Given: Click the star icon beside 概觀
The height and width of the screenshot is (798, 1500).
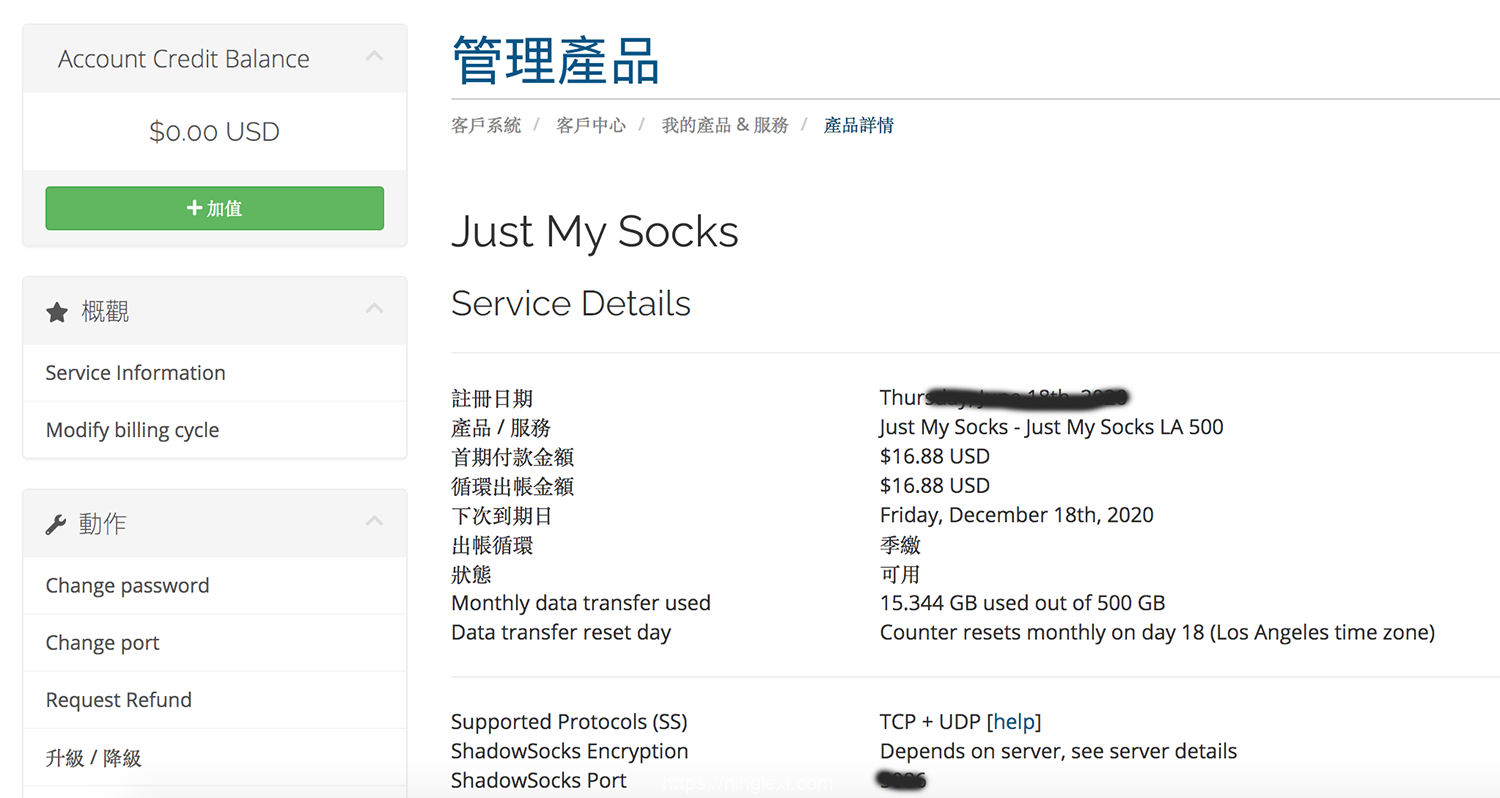Looking at the screenshot, I should tap(57, 313).
